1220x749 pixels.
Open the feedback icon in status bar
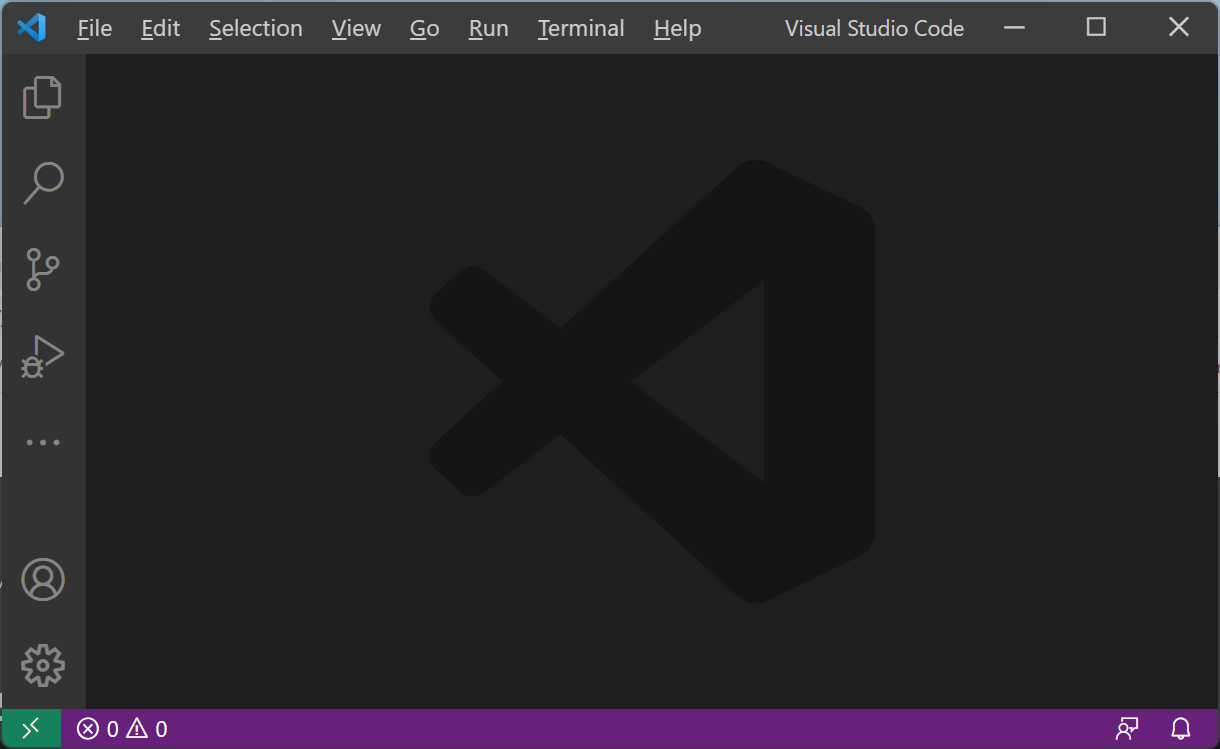pyautogui.click(x=1127, y=729)
